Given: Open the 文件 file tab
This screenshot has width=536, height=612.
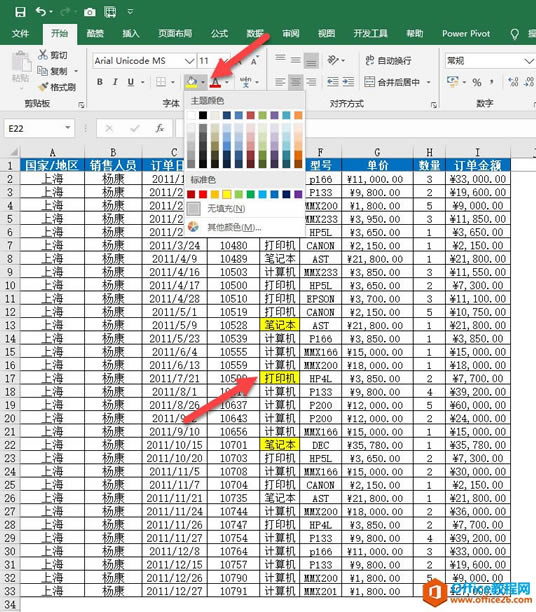Looking at the screenshot, I should [20, 34].
